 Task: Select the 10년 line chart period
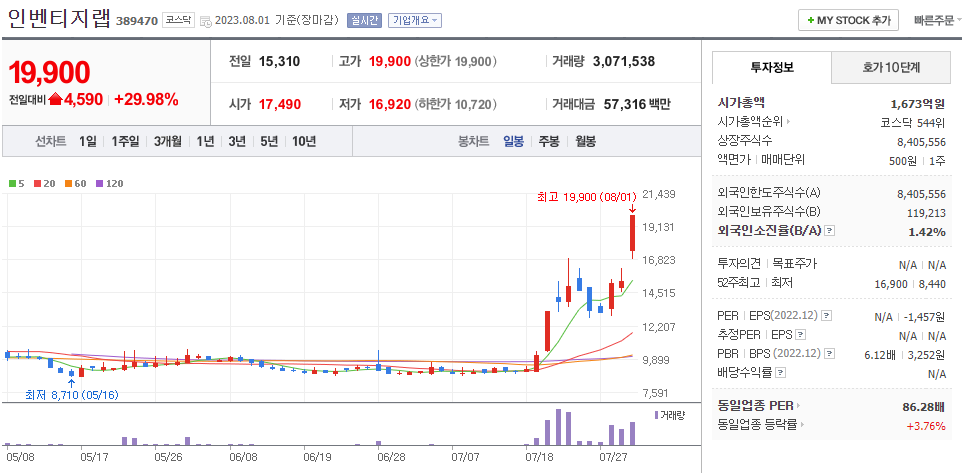(x=303, y=141)
